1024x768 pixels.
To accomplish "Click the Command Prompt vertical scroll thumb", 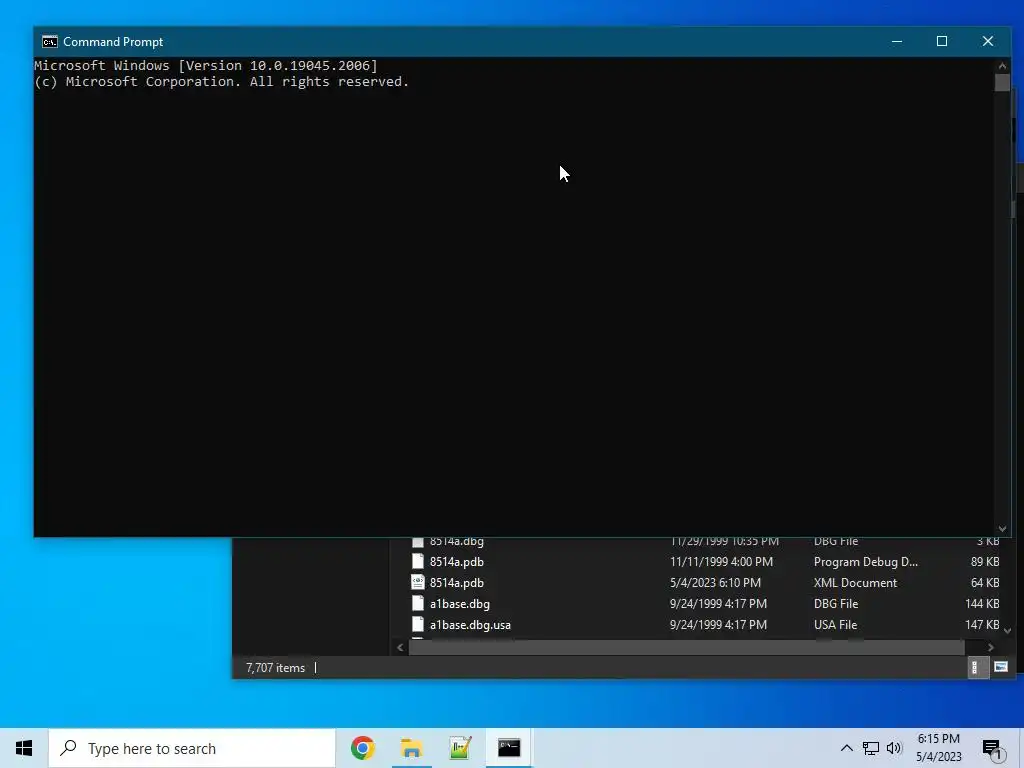I will [1002, 82].
